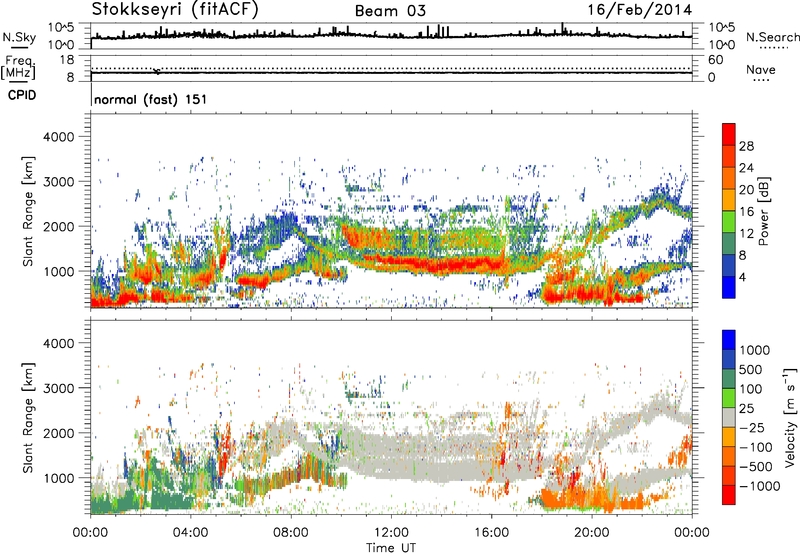800x554 pixels.
Task: Click the left '10^5' noise axis value
Action: pos(61,28)
